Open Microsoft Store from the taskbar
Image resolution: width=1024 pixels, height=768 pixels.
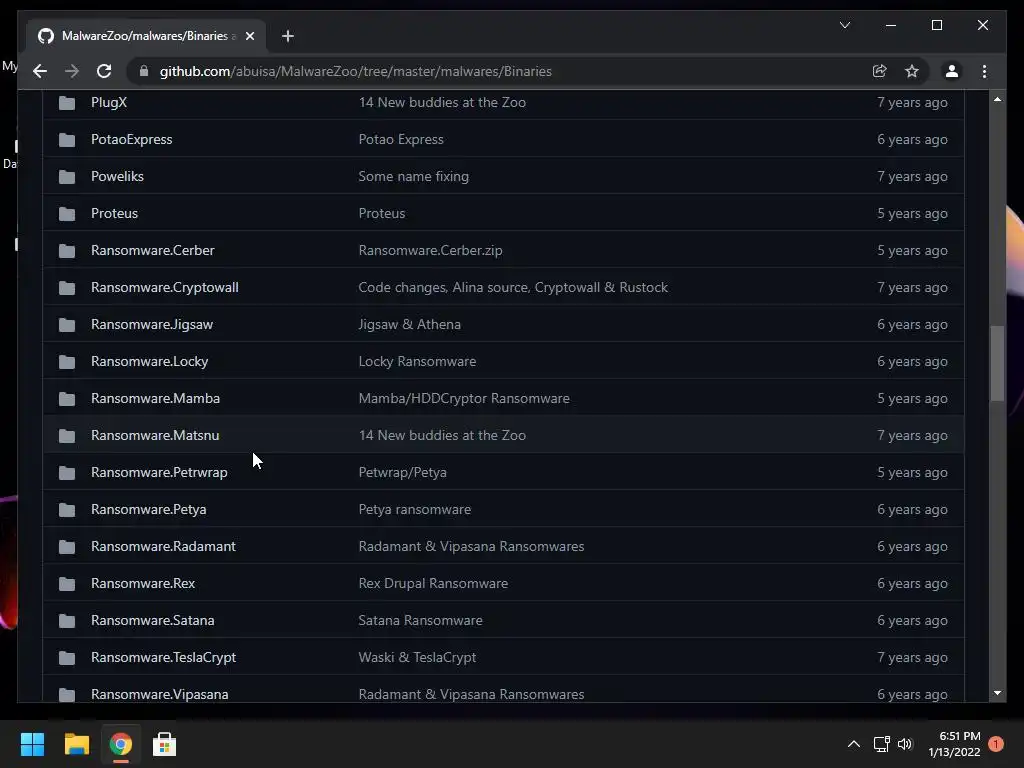click(164, 744)
